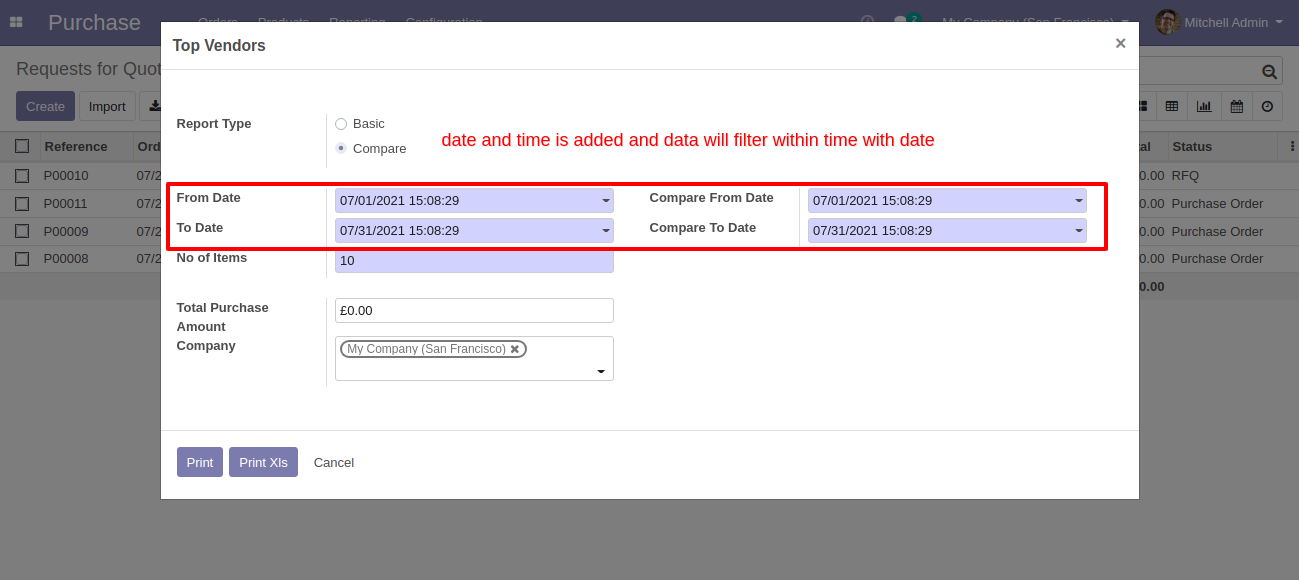Viewport: 1299px width, 580px height.
Task: Click the Print Xls button
Action: click(263, 462)
